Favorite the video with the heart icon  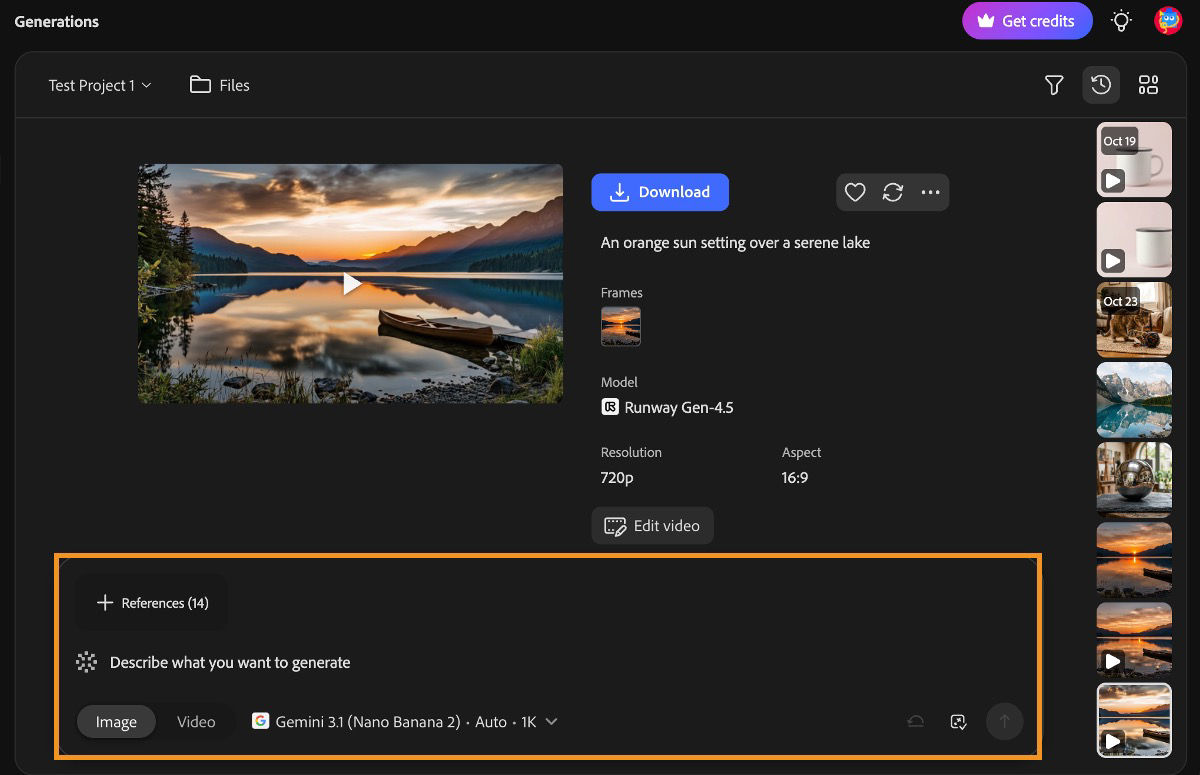[x=855, y=192]
